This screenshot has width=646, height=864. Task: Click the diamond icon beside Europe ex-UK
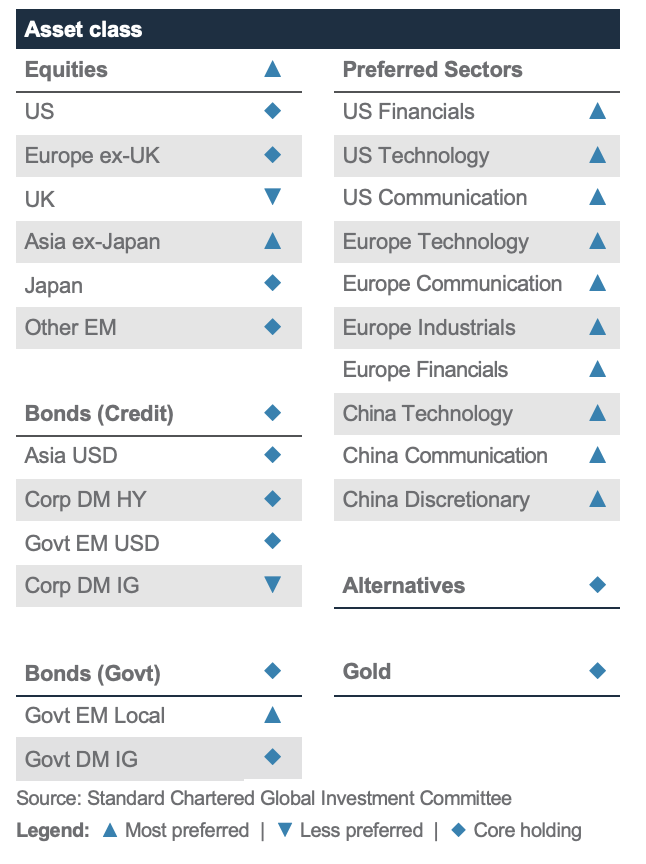[272, 155]
